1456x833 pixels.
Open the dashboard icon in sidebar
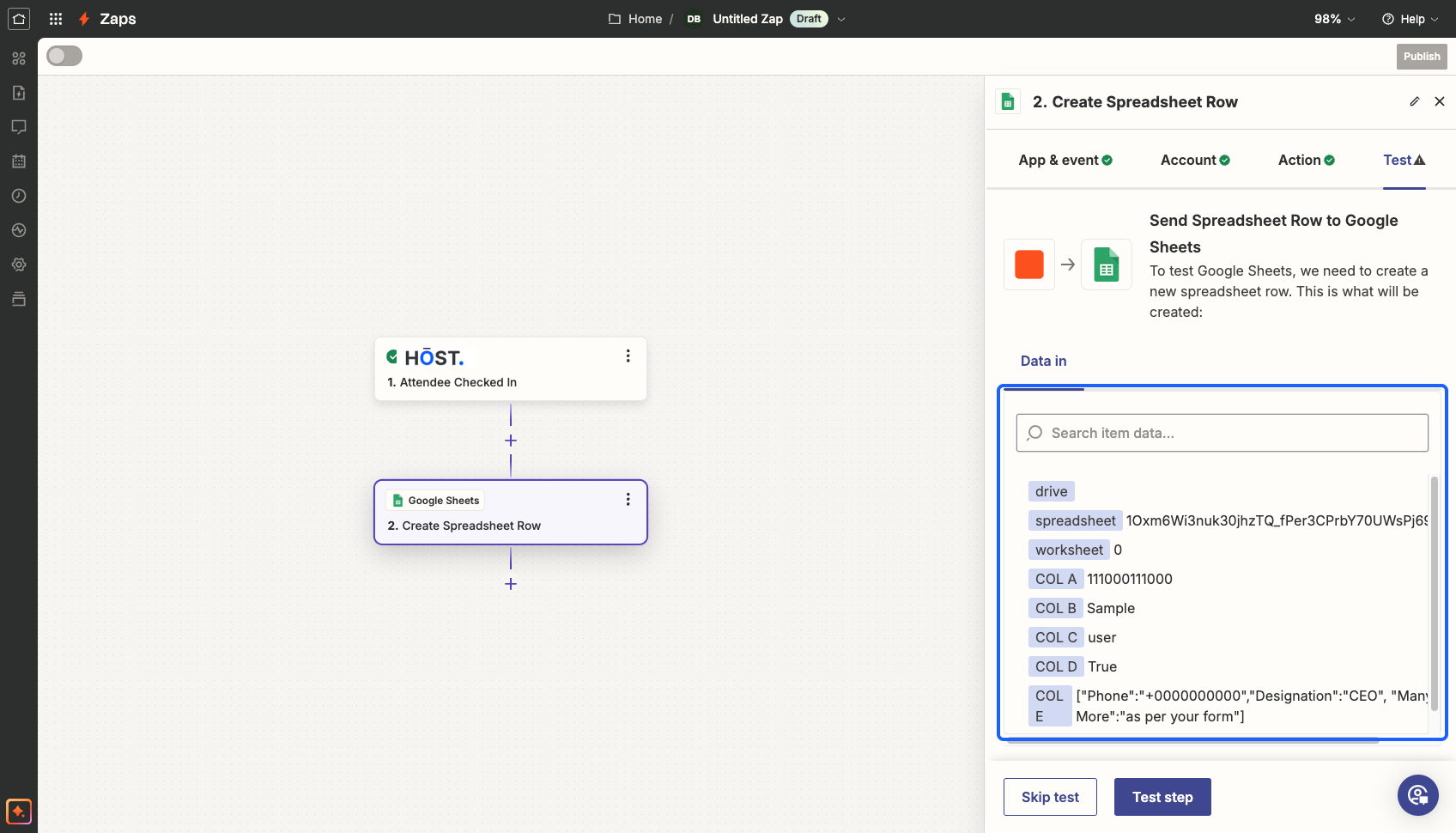[19, 58]
